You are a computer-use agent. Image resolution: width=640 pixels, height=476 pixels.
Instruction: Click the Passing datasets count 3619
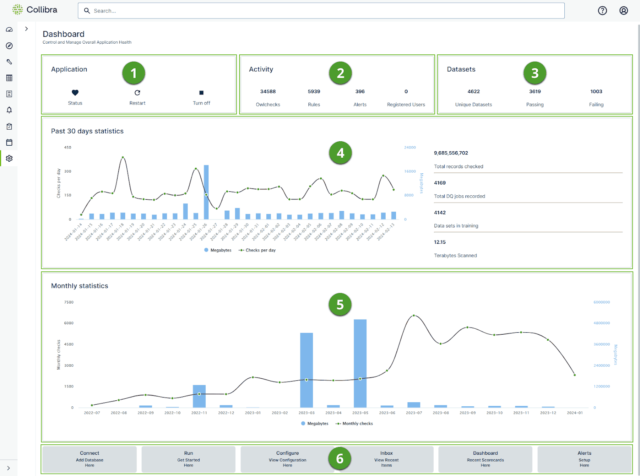535,91
